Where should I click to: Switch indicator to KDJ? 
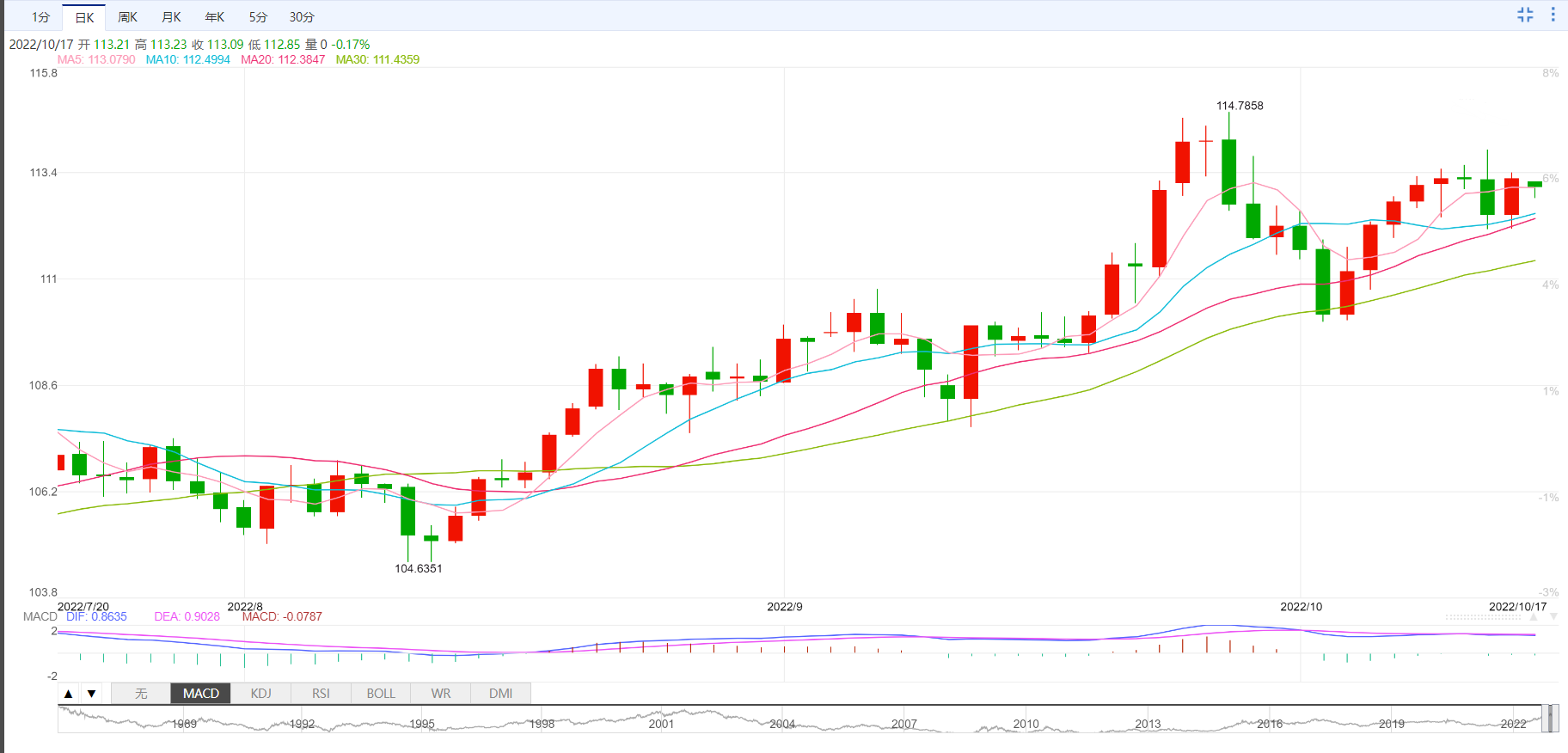(261, 693)
